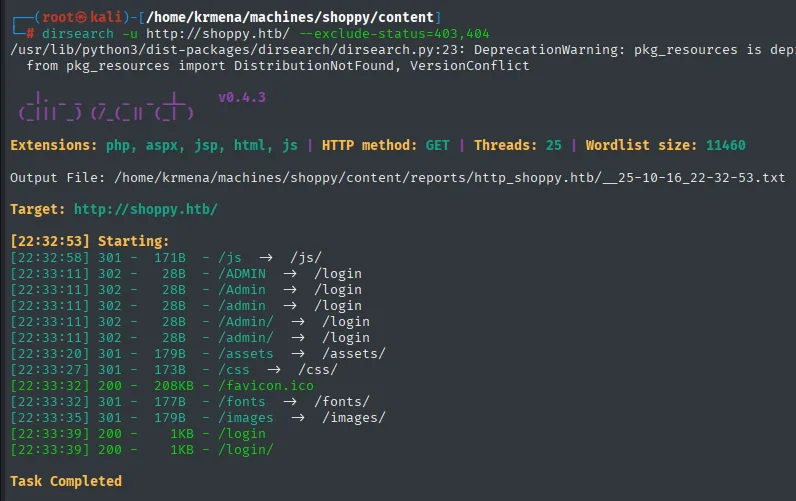Click the 'from pkg_resources import' line
This screenshot has width=796, height=501.
click(x=278, y=66)
